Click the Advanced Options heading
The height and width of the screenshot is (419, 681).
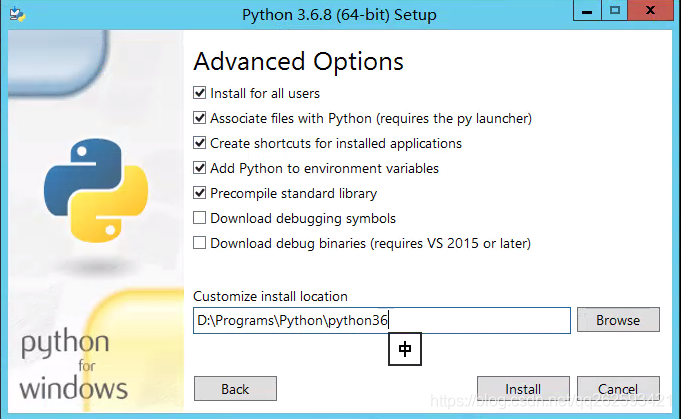298,61
